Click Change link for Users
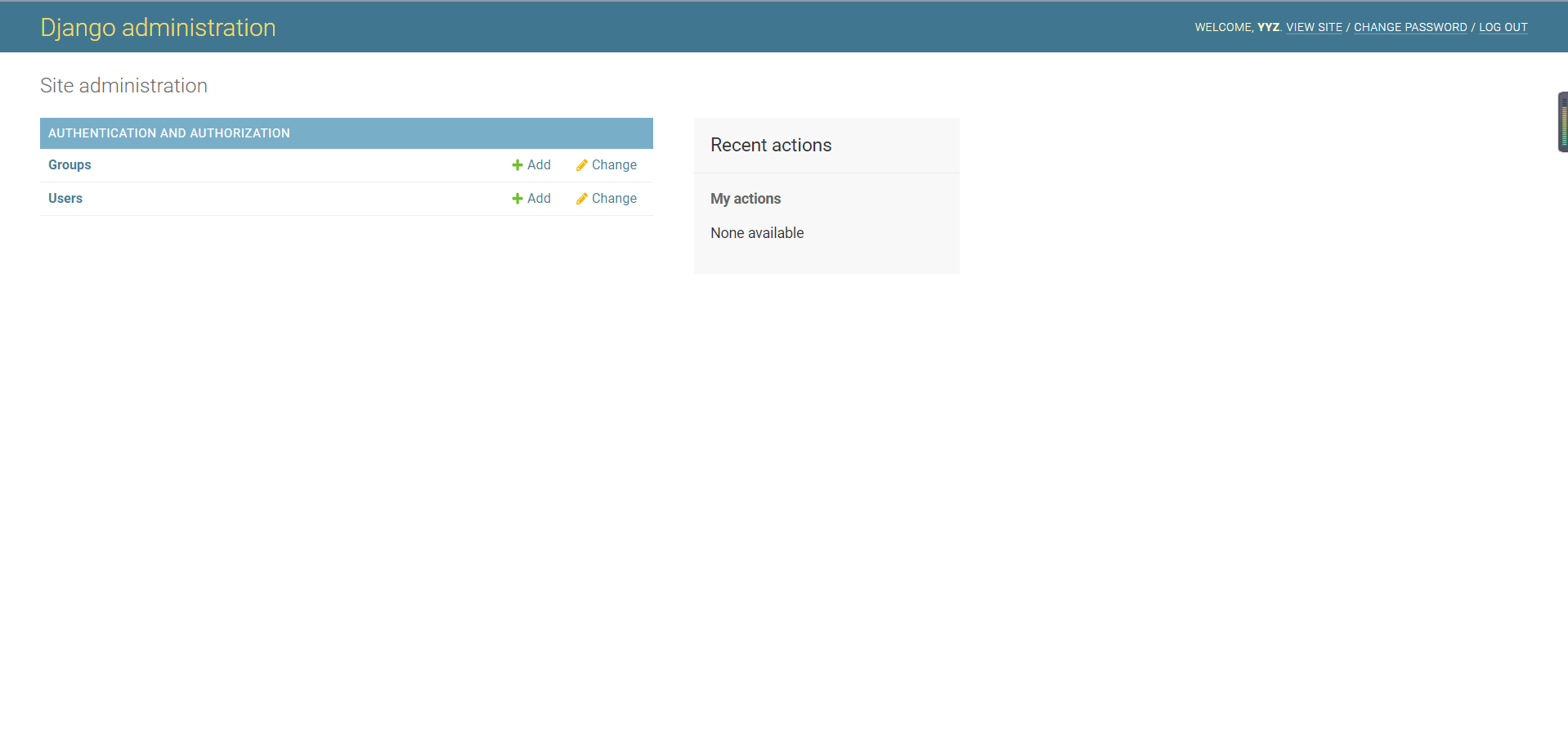The image size is (1568, 737). click(614, 198)
